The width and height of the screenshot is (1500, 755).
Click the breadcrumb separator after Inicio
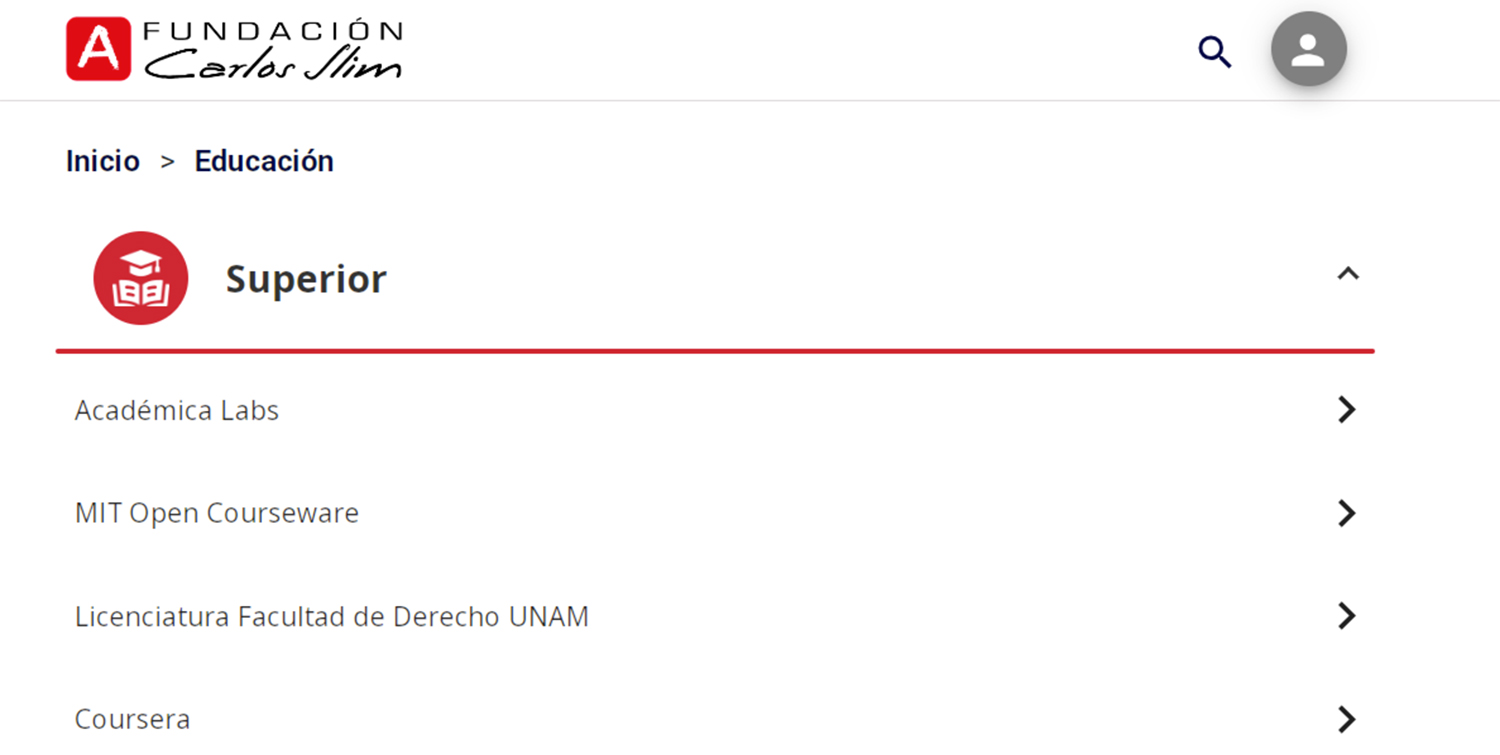coord(168,161)
